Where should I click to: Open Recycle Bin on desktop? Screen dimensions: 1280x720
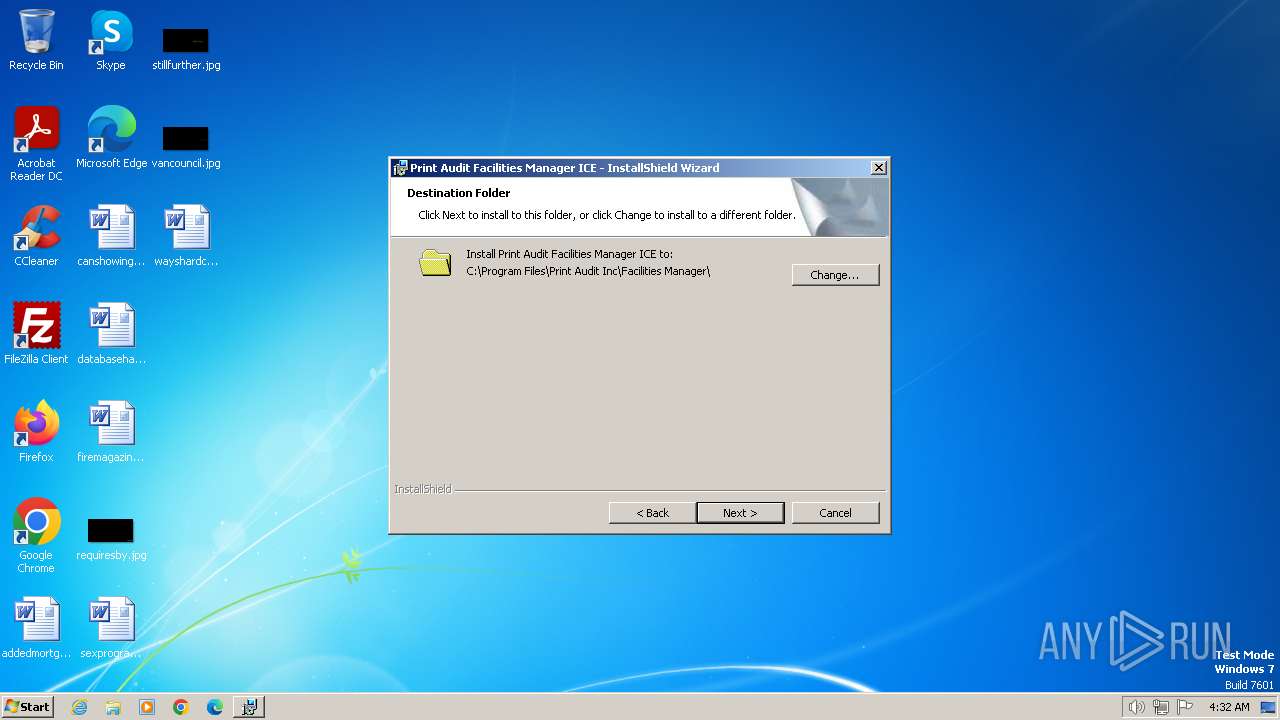pyautogui.click(x=36, y=40)
